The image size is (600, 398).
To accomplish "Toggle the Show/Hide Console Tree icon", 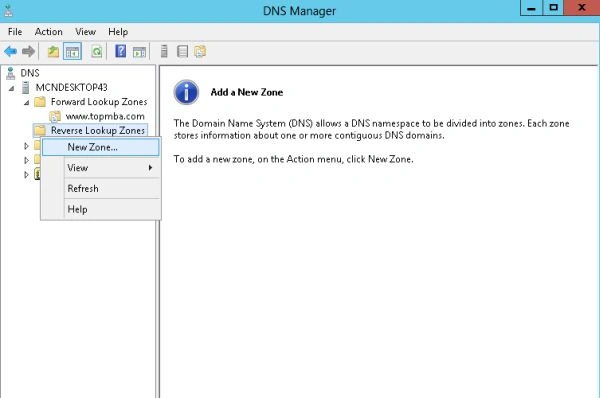I will point(72,51).
